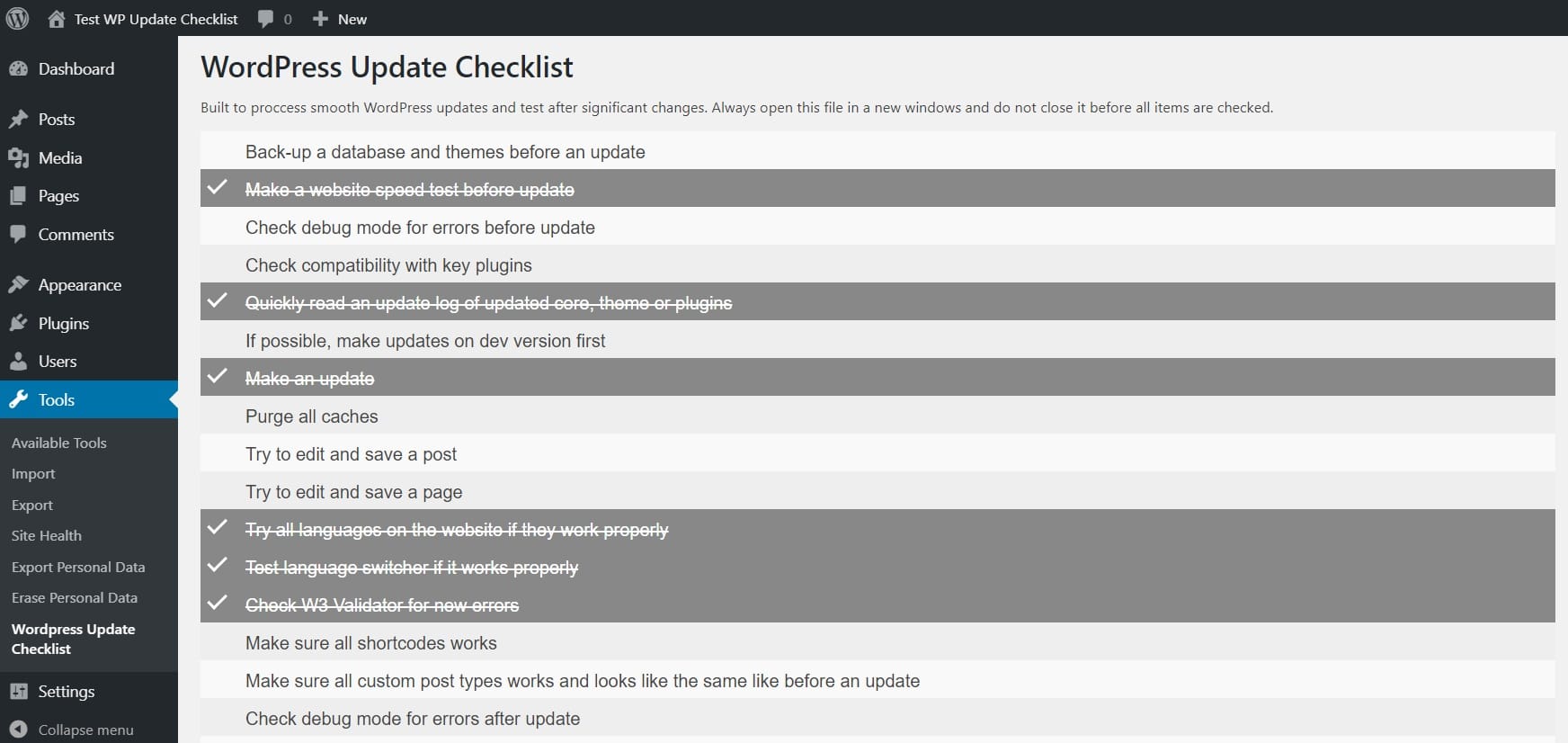Uncheck 'Make a website speed test before update'
Viewport: 1568px width, 743px height.
878,189
